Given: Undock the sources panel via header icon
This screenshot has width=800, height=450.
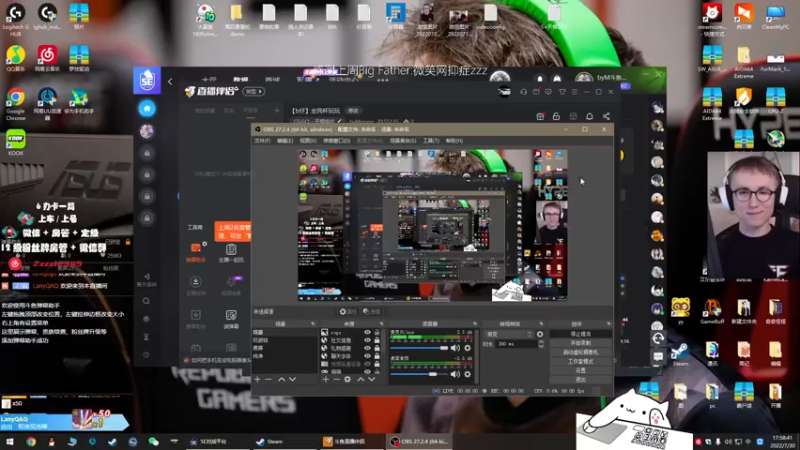Looking at the screenshot, I should coord(381,324).
